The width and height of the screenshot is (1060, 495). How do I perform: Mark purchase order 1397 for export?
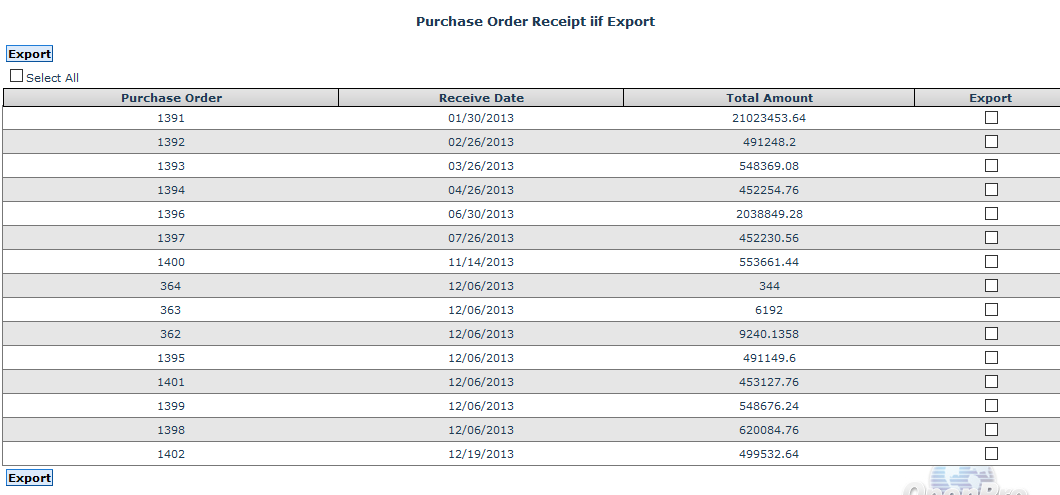click(x=991, y=238)
